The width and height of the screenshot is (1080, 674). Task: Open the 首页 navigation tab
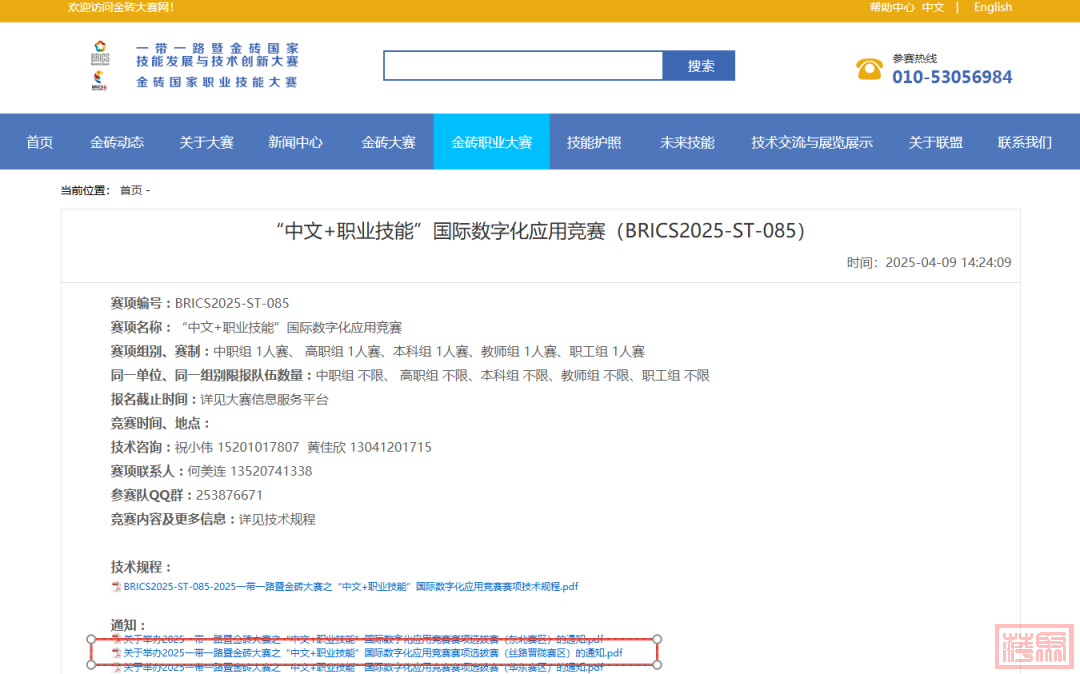click(x=40, y=142)
